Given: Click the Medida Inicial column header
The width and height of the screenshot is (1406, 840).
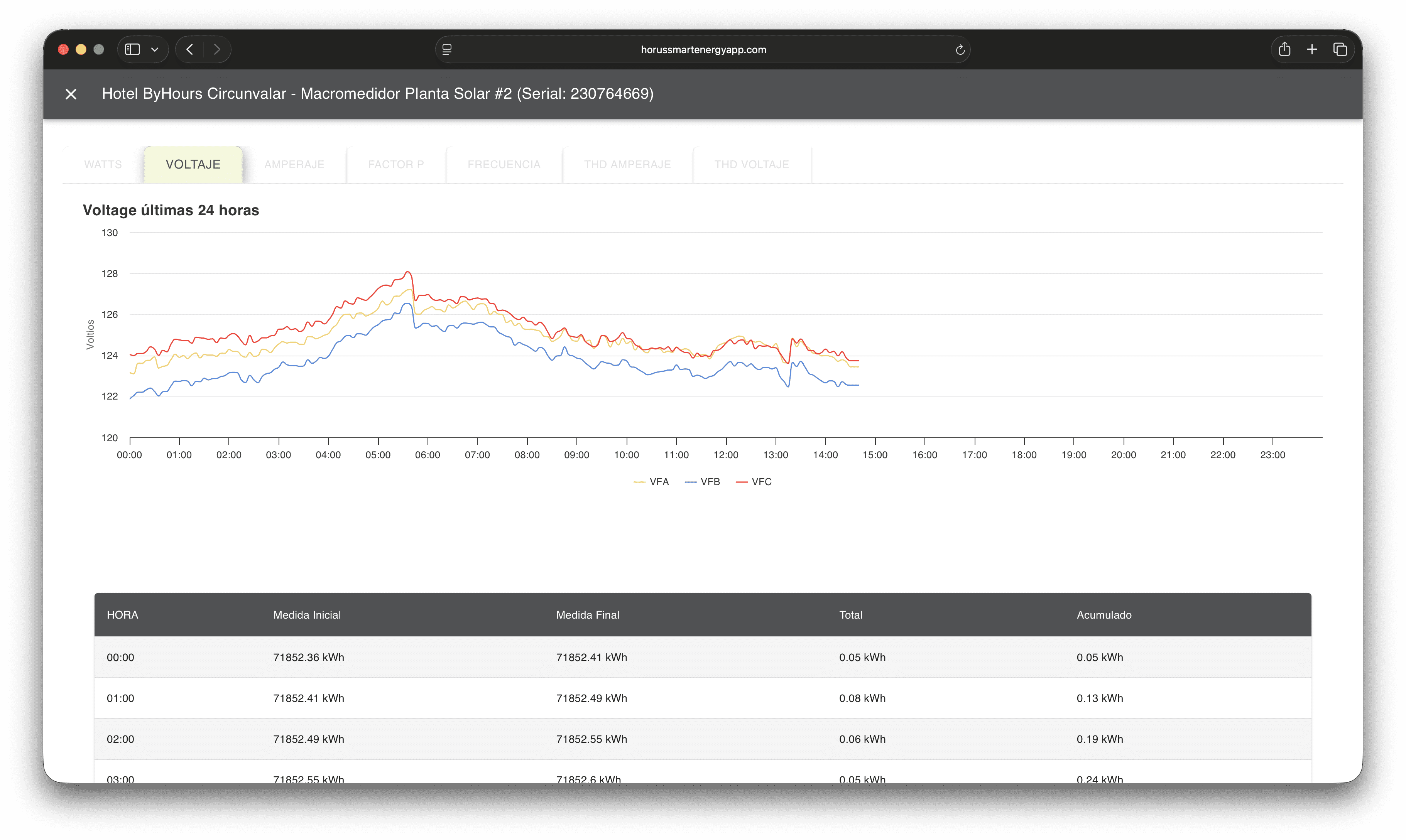Looking at the screenshot, I should tap(307, 615).
